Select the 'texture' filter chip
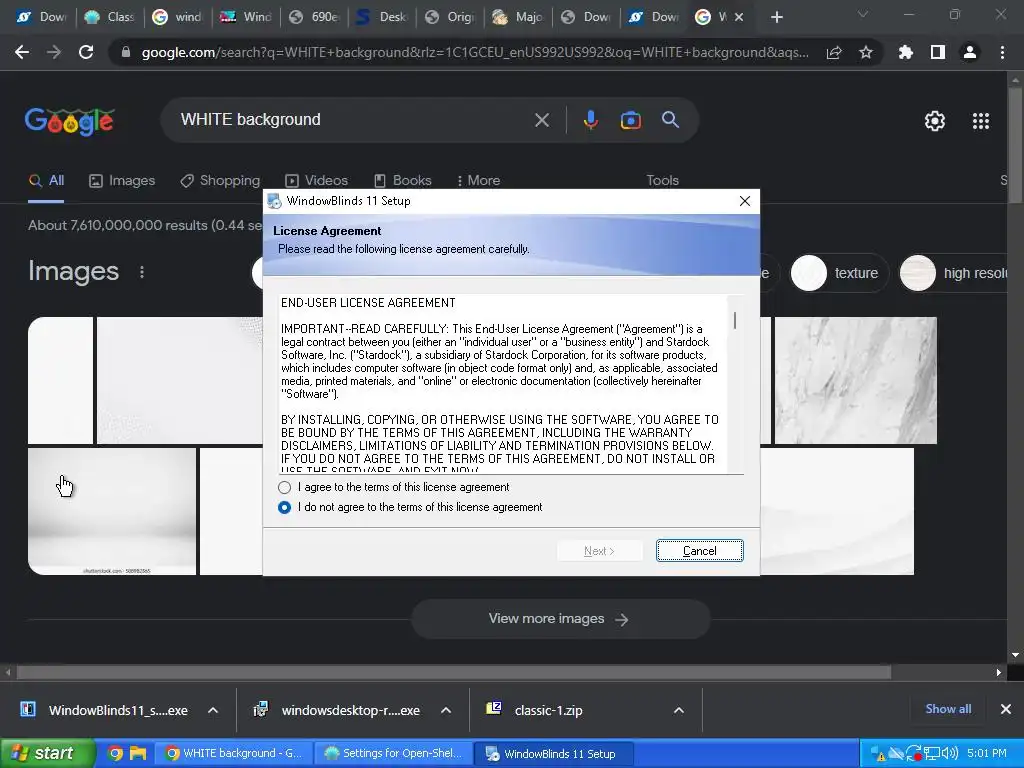This screenshot has width=1024, height=768. pyautogui.click(x=838, y=273)
